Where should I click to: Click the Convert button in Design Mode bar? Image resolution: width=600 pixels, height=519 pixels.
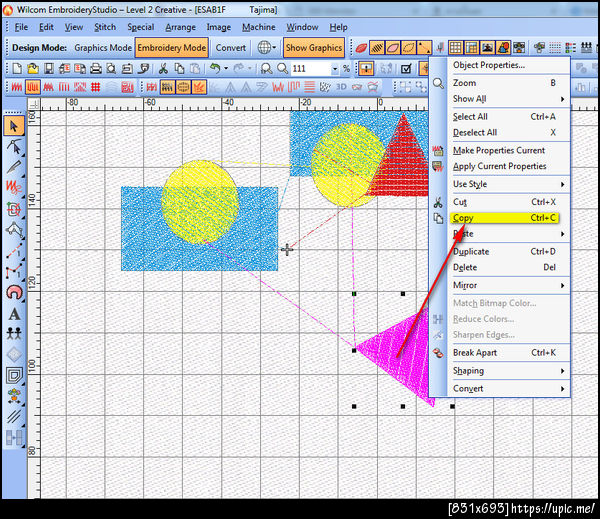[231, 48]
